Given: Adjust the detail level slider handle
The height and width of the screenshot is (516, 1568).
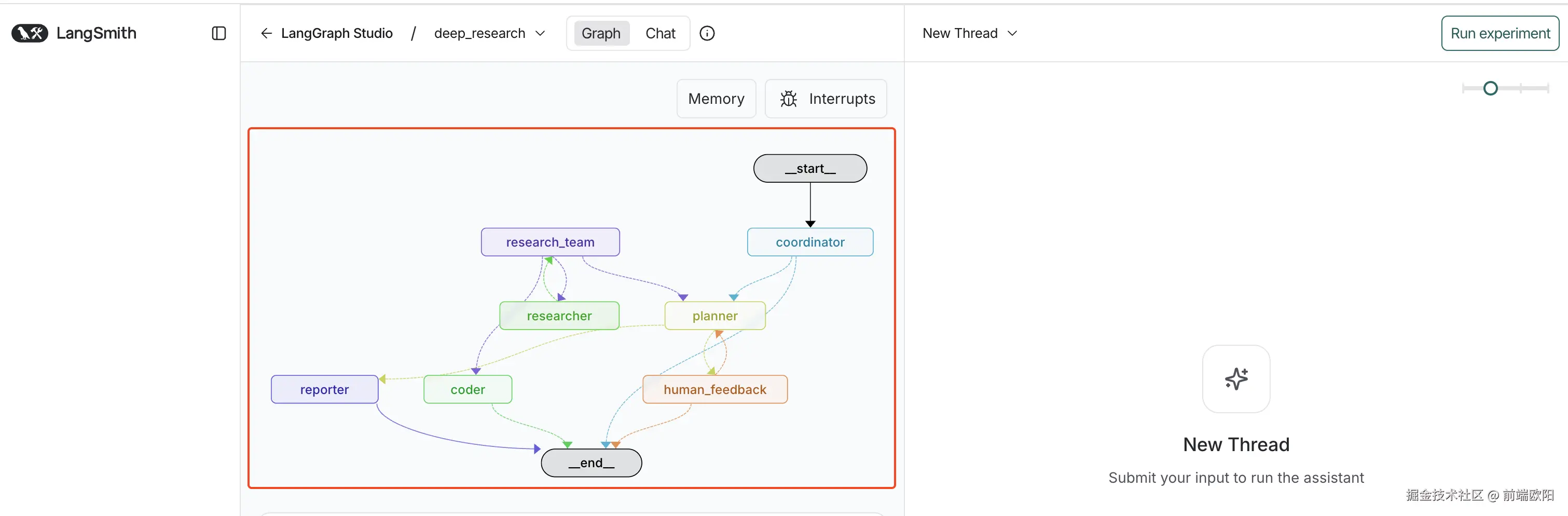Looking at the screenshot, I should tap(1490, 88).
